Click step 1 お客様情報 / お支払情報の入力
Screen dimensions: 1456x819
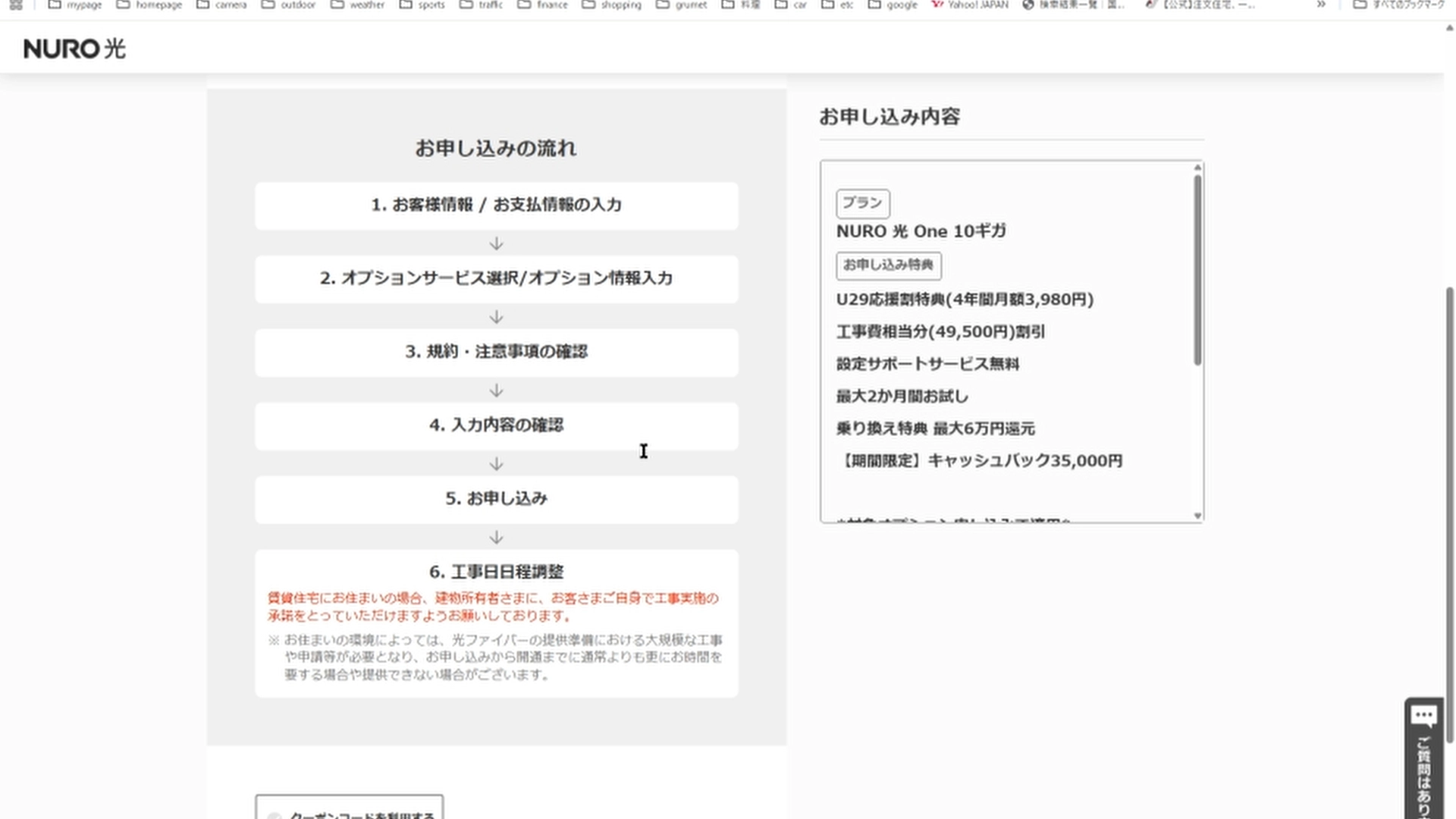(496, 205)
